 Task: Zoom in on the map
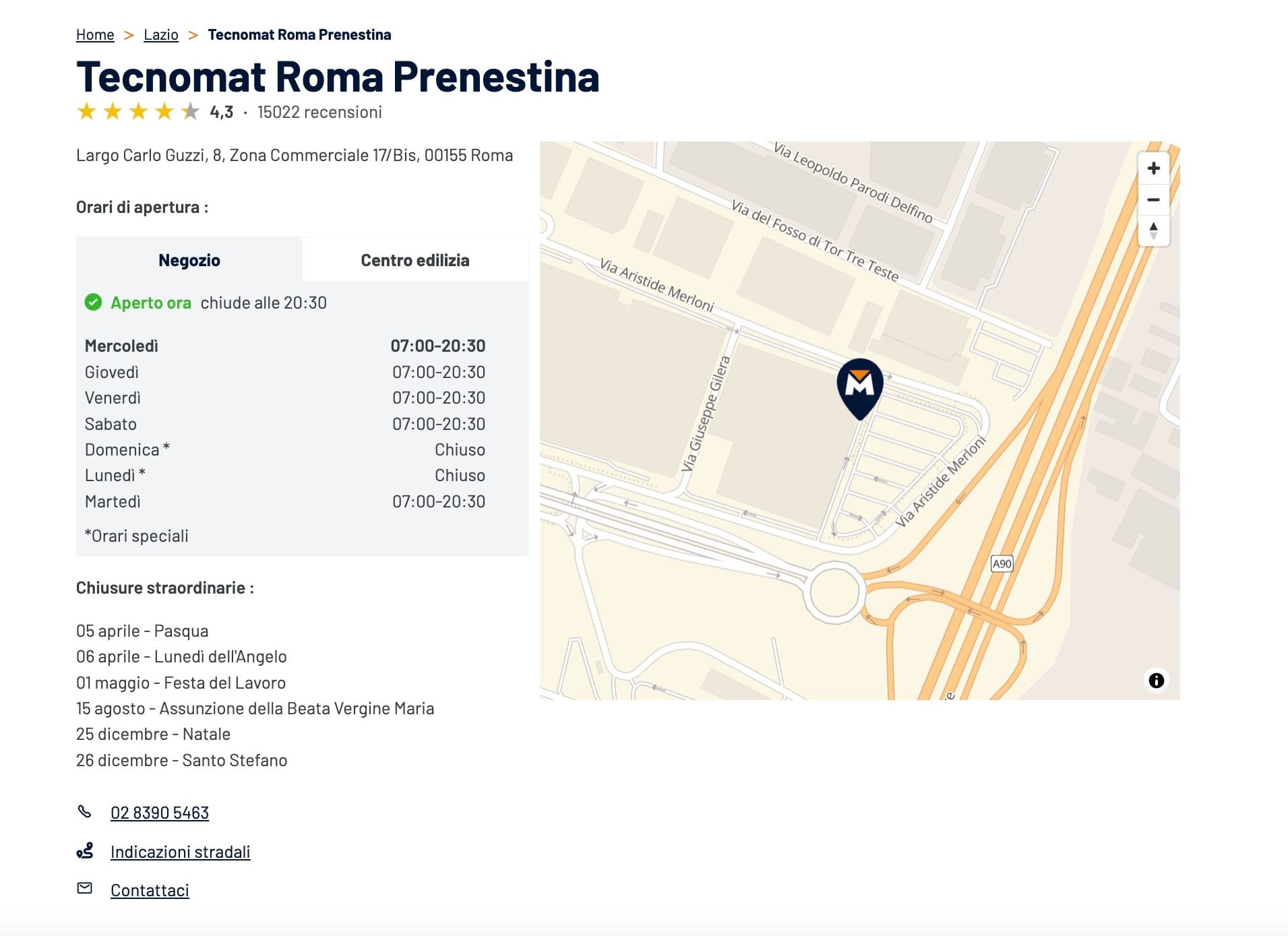pos(1153,168)
